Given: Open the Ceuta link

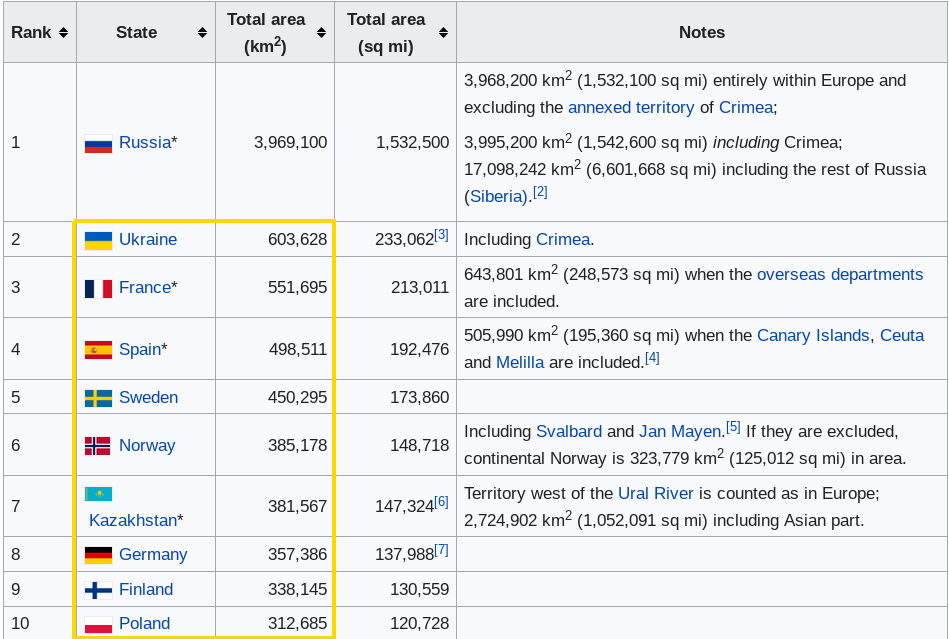Looking at the screenshot, I should tap(902, 335).
